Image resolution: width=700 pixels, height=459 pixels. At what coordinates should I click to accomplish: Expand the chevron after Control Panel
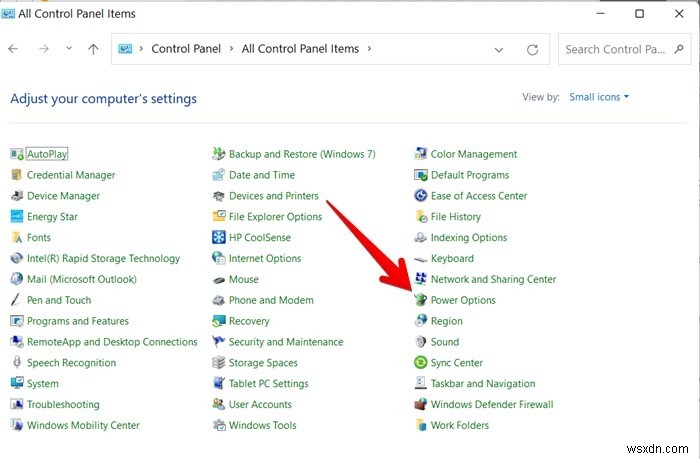(231, 49)
